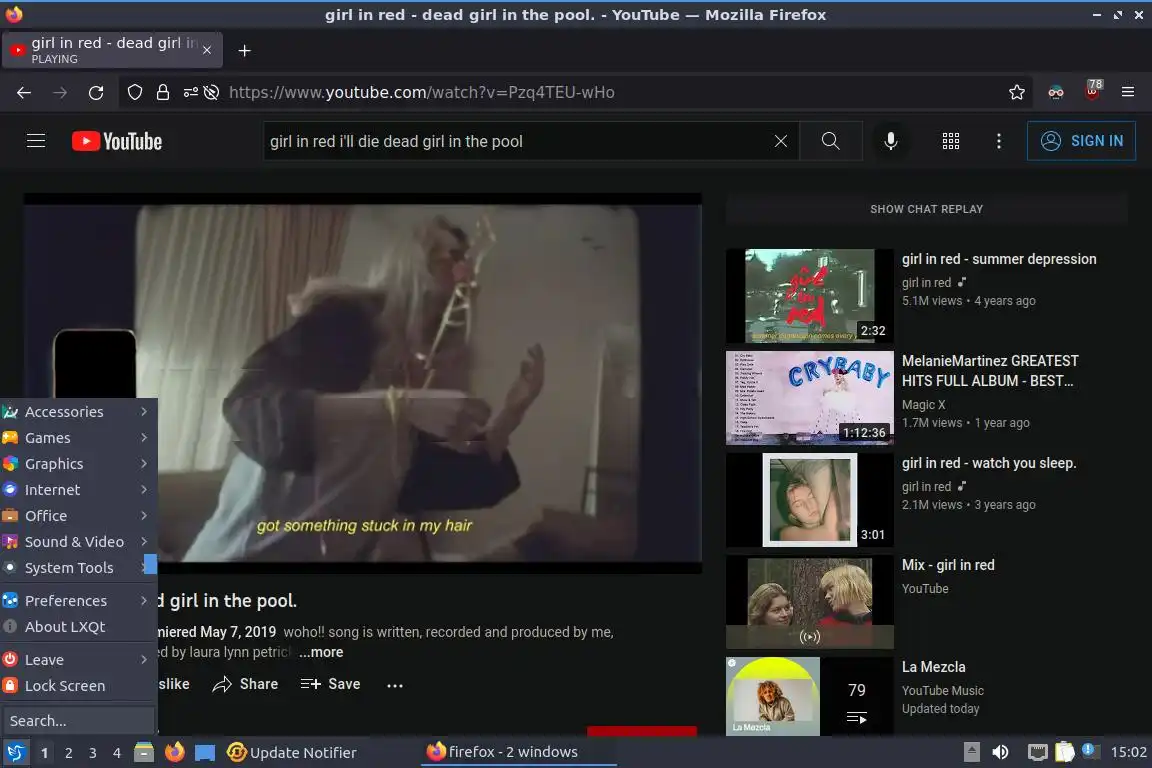The width and height of the screenshot is (1152, 768).
Task: Open volume control in system tray
Action: click(x=1000, y=752)
